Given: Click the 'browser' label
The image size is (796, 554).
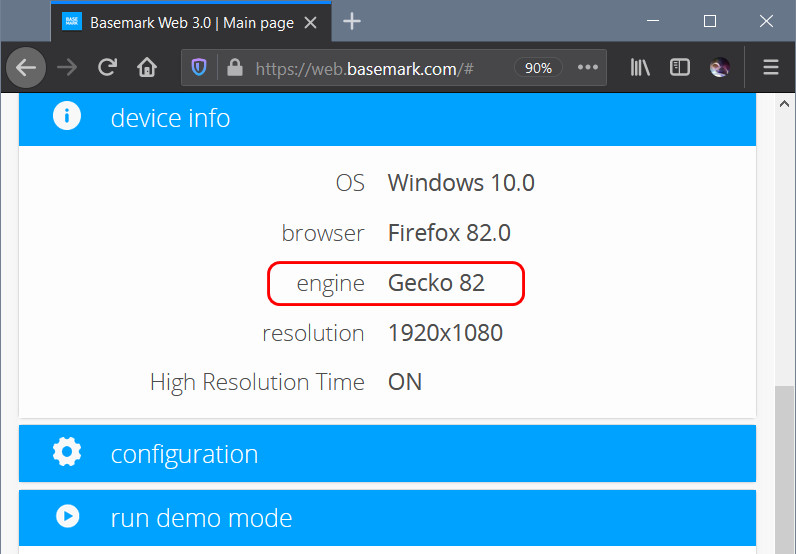Looking at the screenshot, I should click(x=323, y=234).
